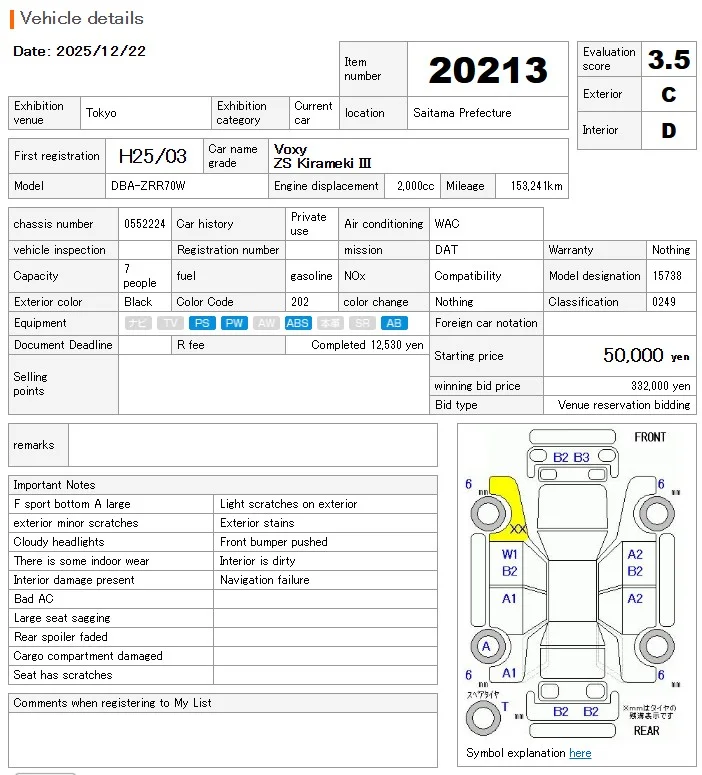Click the interior grade D
Screen dimensions: 702x775
(669, 130)
